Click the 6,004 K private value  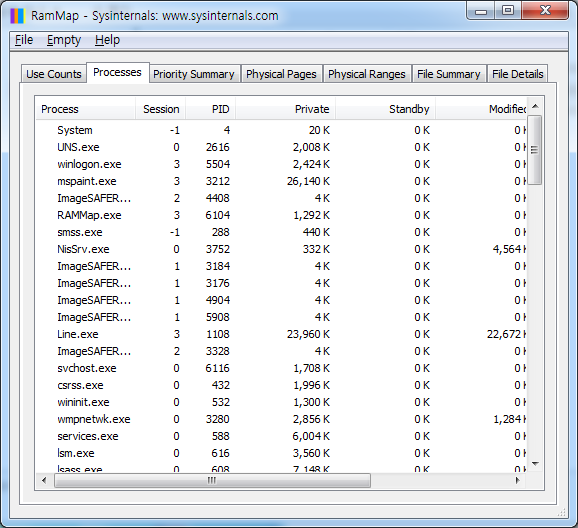(311, 436)
